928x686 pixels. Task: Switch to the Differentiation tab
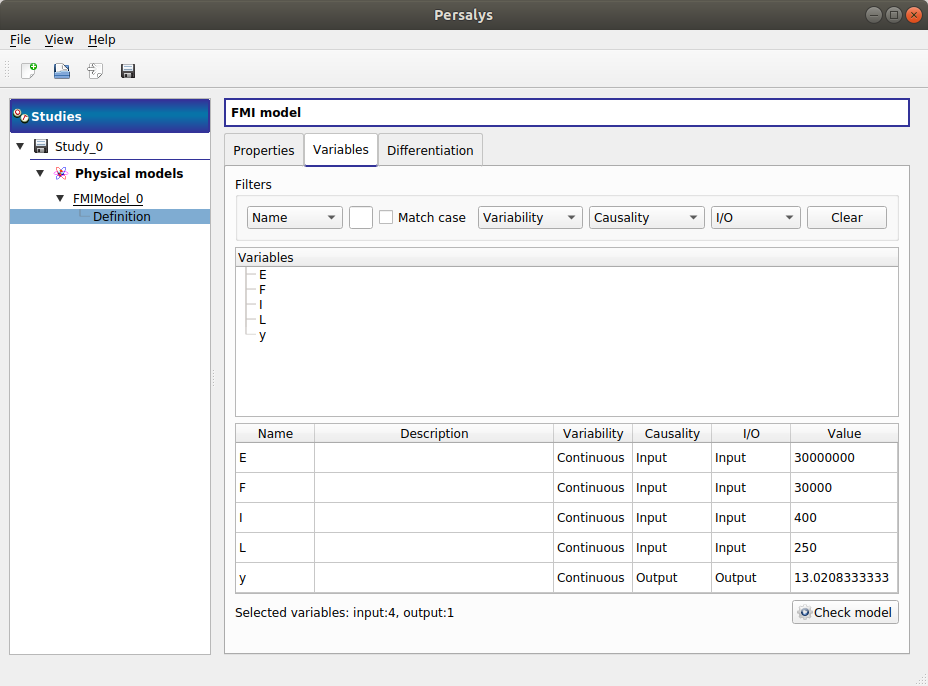[430, 150]
